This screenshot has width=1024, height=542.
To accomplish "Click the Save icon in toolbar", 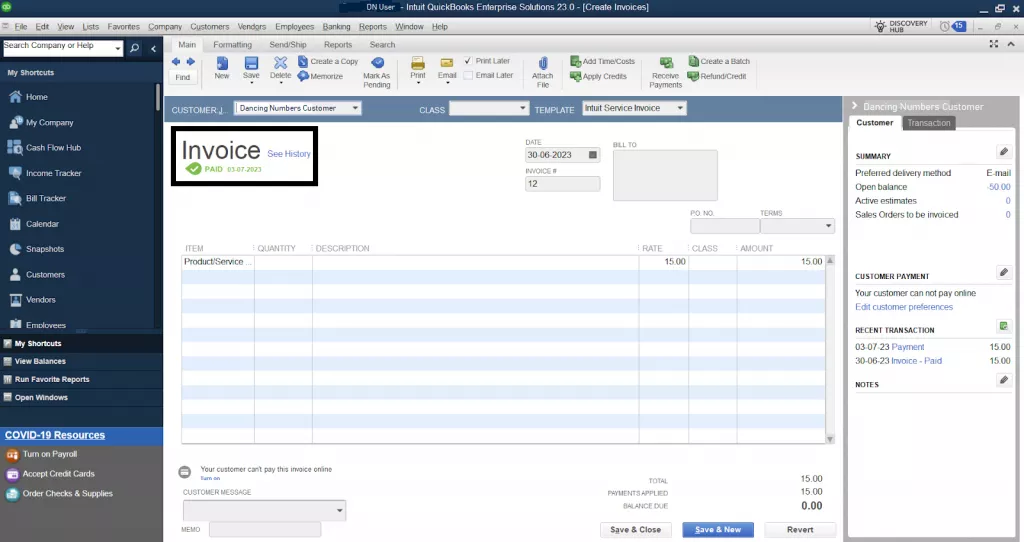I will (251, 63).
